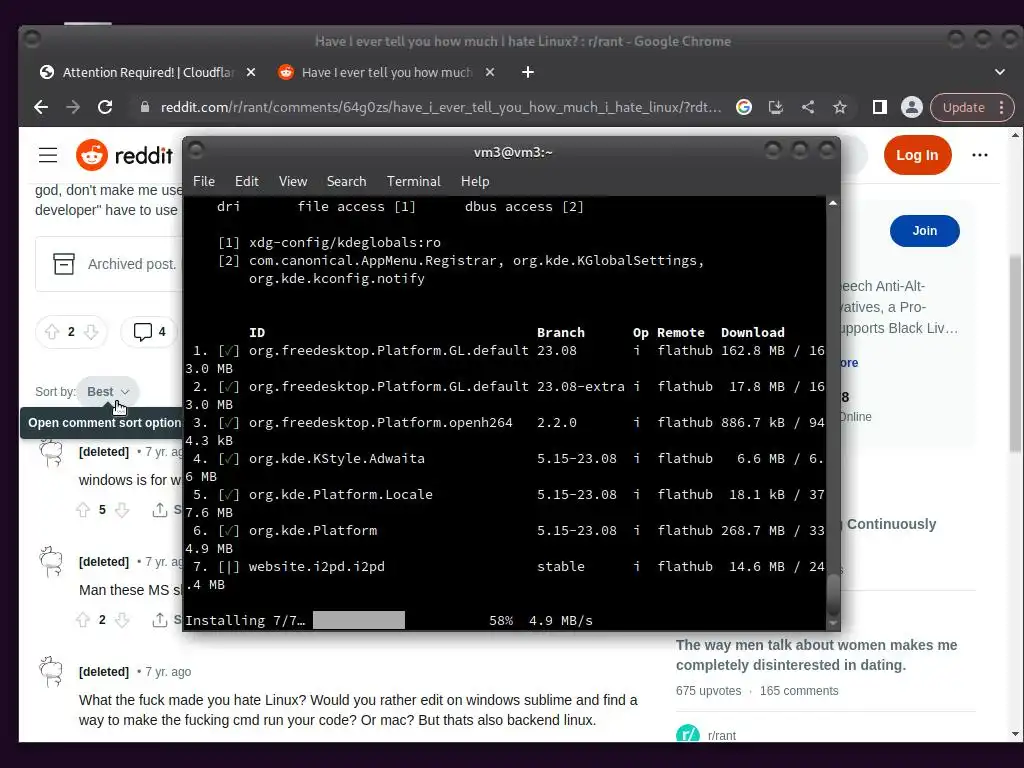The image size is (1024, 768).
Task: Click the terminal install progress bar
Action: click(x=359, y=620)
